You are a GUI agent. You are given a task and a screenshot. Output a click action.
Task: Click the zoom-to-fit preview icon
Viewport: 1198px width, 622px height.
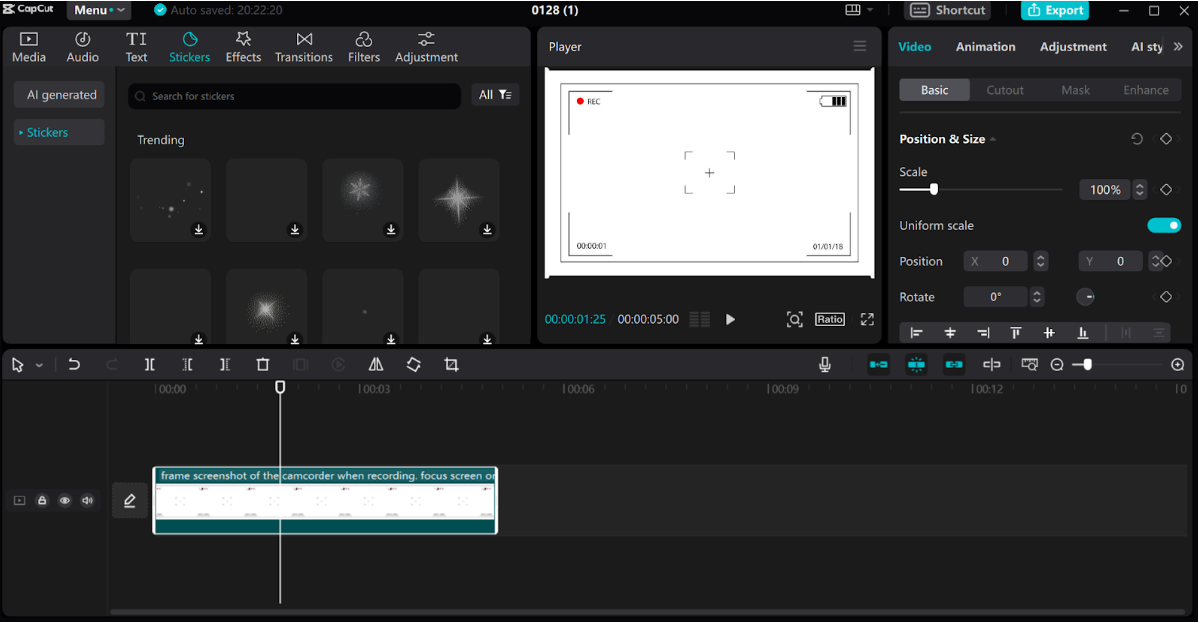coord(795,319)
